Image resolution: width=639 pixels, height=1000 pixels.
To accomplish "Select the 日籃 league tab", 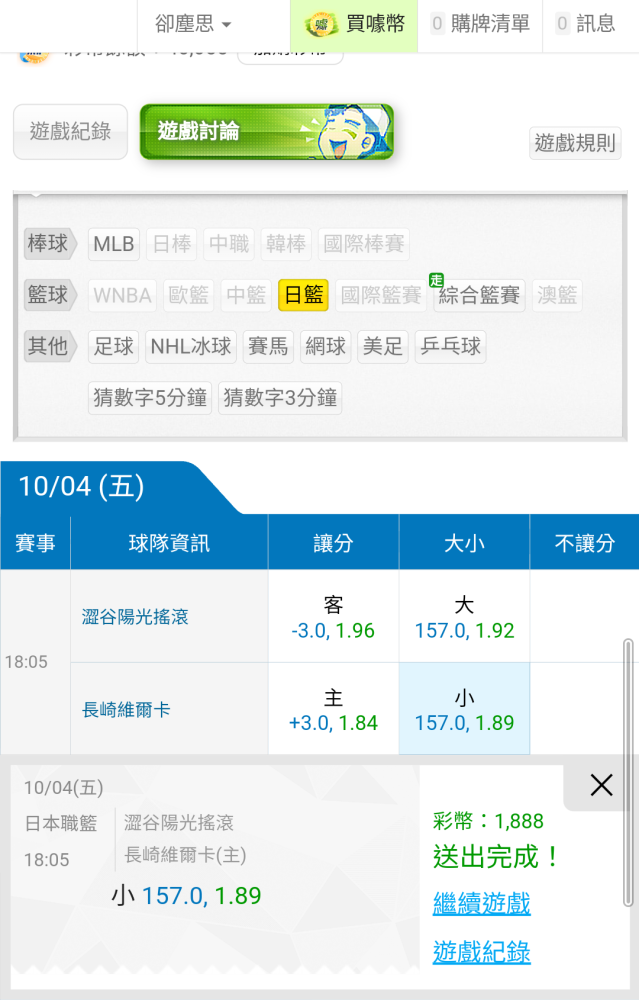I will pos(303,295).
